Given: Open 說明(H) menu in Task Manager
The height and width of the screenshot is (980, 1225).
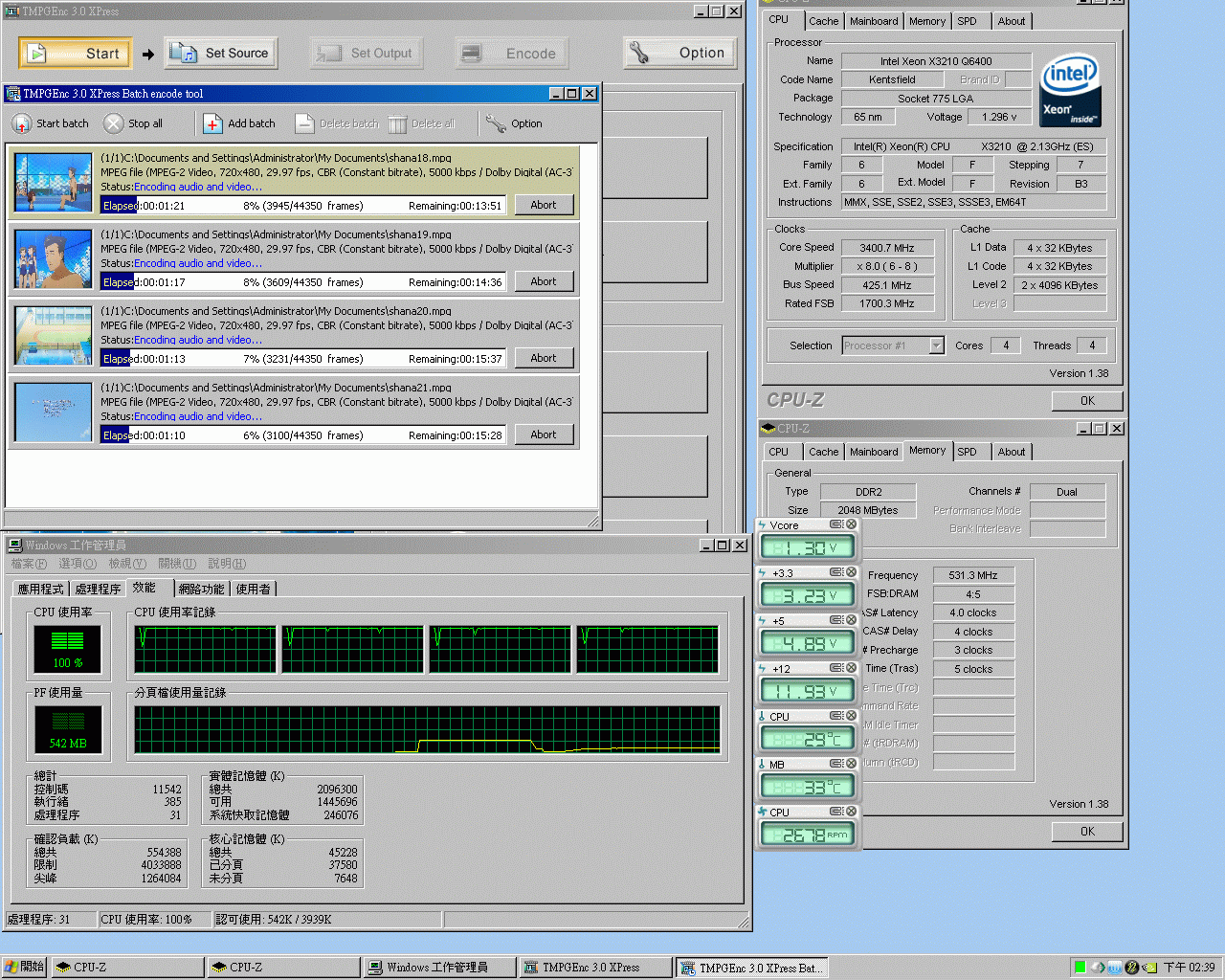Looking at the screenshot, I should click(x=227, y=564).
